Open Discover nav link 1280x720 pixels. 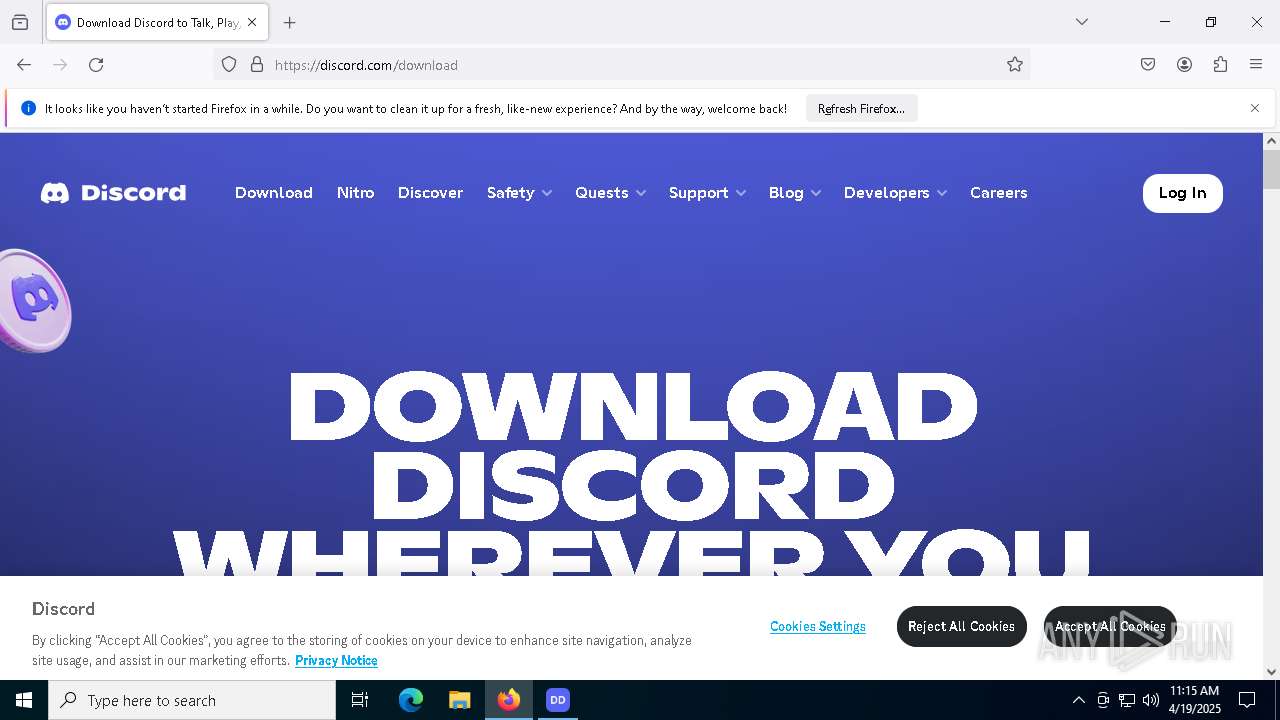point(430,193)
